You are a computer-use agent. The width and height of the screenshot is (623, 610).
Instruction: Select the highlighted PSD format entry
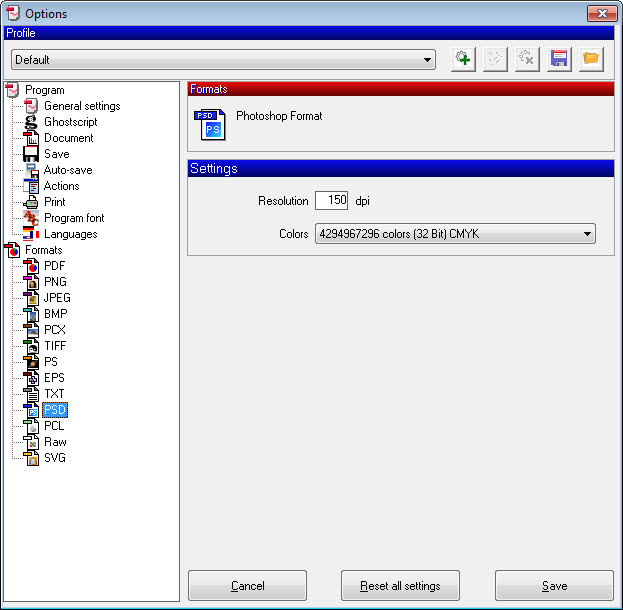pos(55,410)
